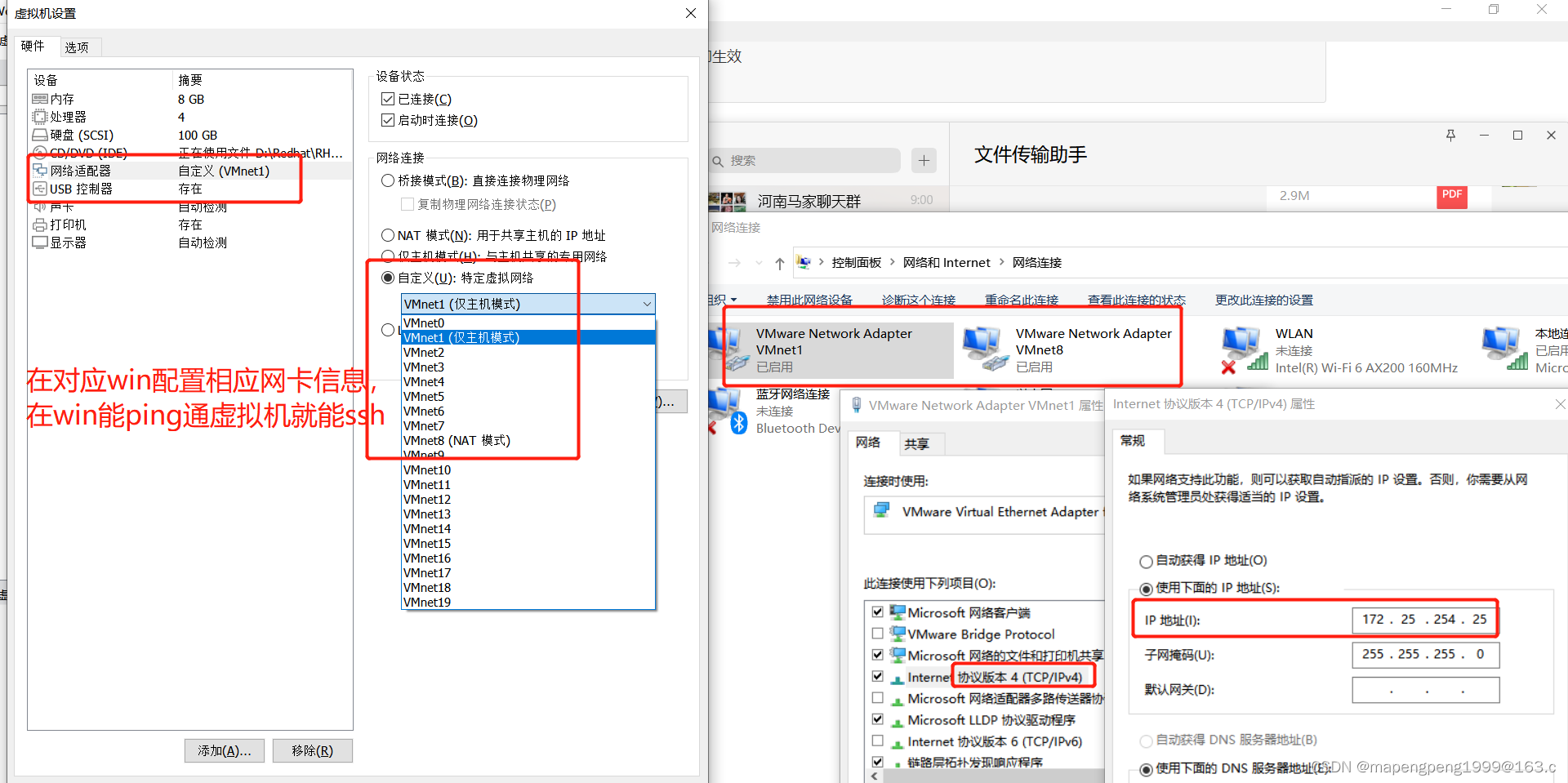The width and height of the screenshot is (1568, 783).
Task: Click the WeChat plus add button
Action: pyautogui.click(x=924, y=161)
